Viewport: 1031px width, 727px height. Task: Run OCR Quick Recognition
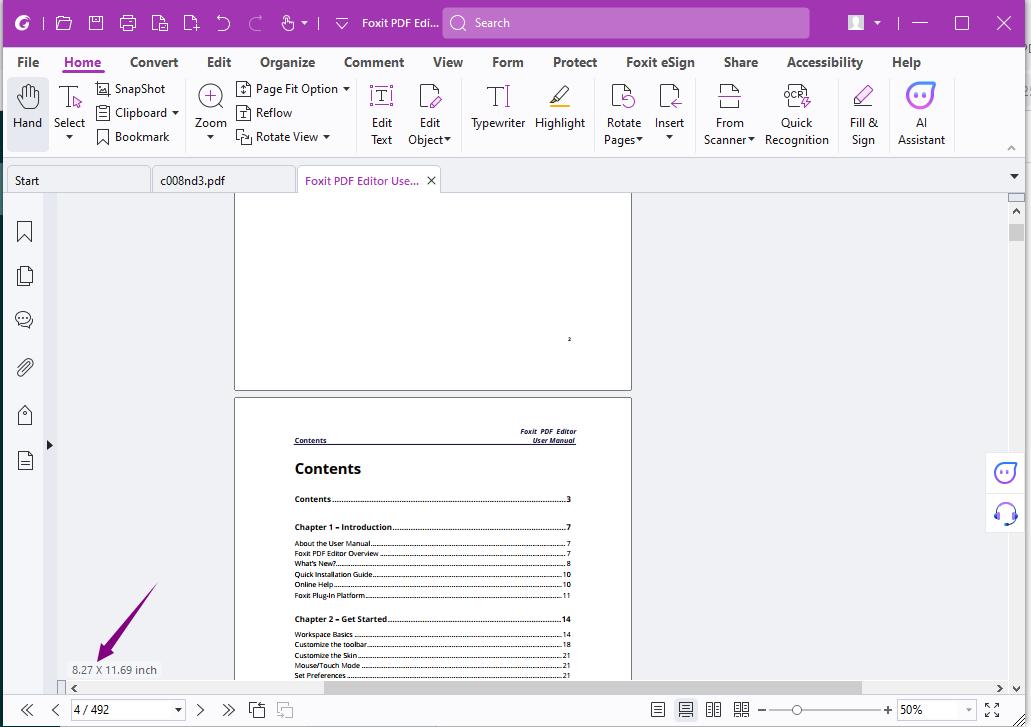pyautogui.click(x=796, y=114)
